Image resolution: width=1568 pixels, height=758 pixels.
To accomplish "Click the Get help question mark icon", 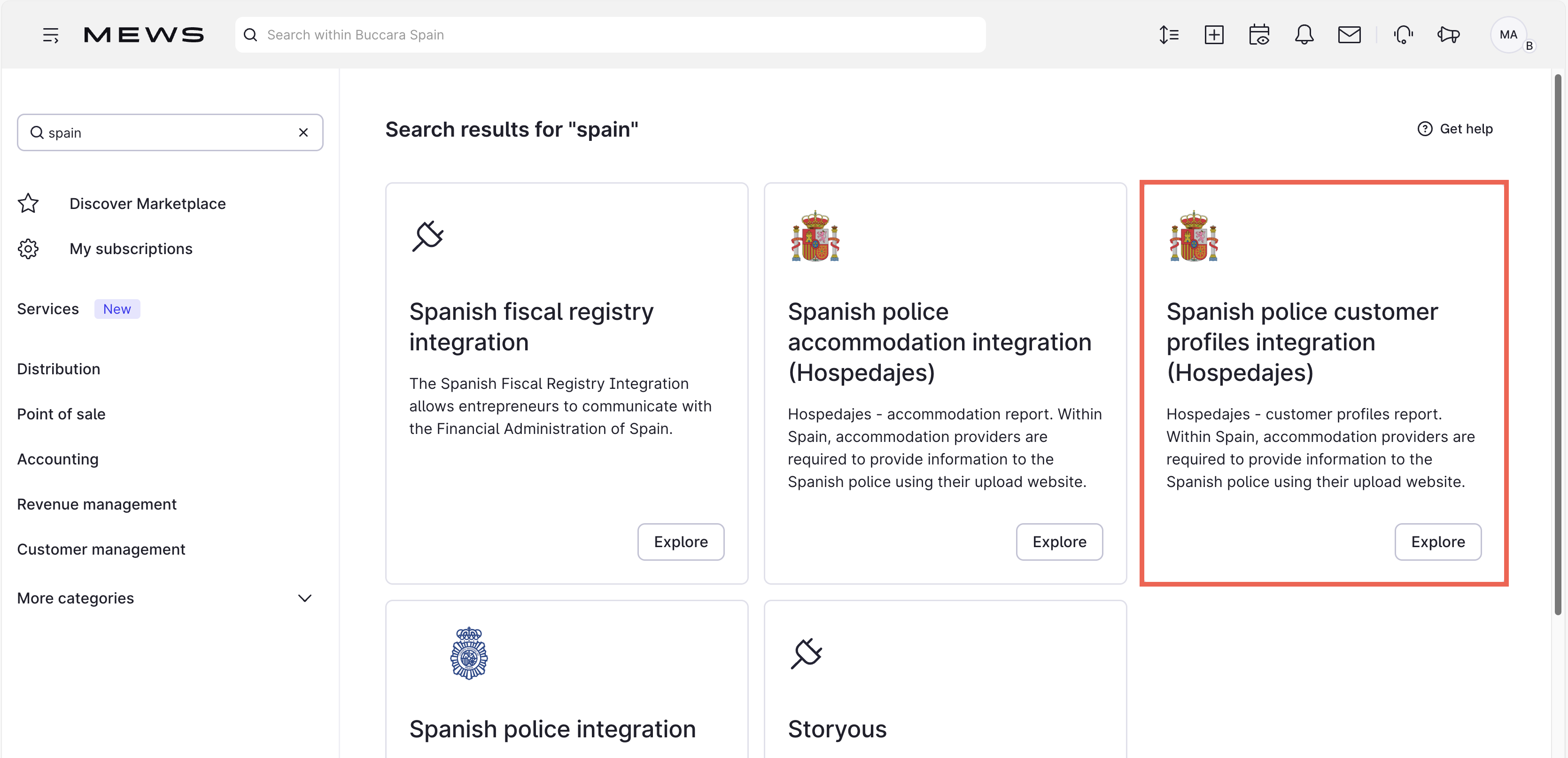I will 1424,129.
